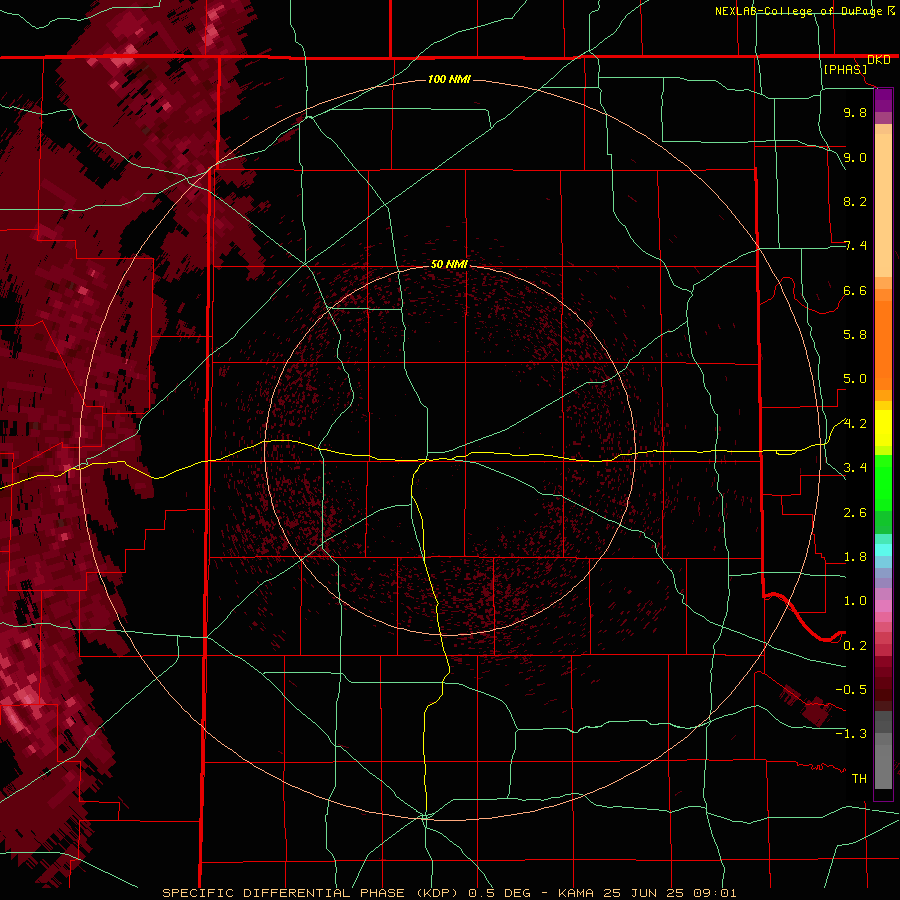Click the 1.8 value on color scale

click(855, 557)
